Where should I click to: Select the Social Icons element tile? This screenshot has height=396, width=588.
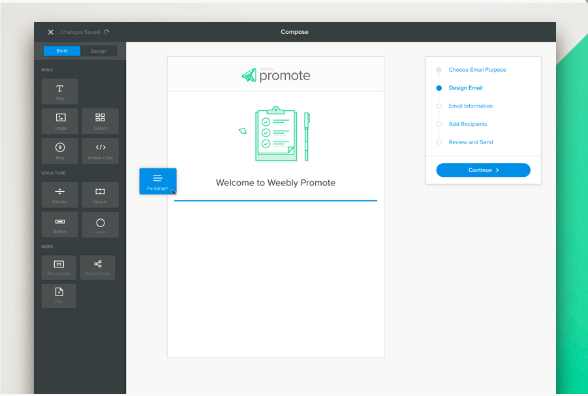(98, 267)
